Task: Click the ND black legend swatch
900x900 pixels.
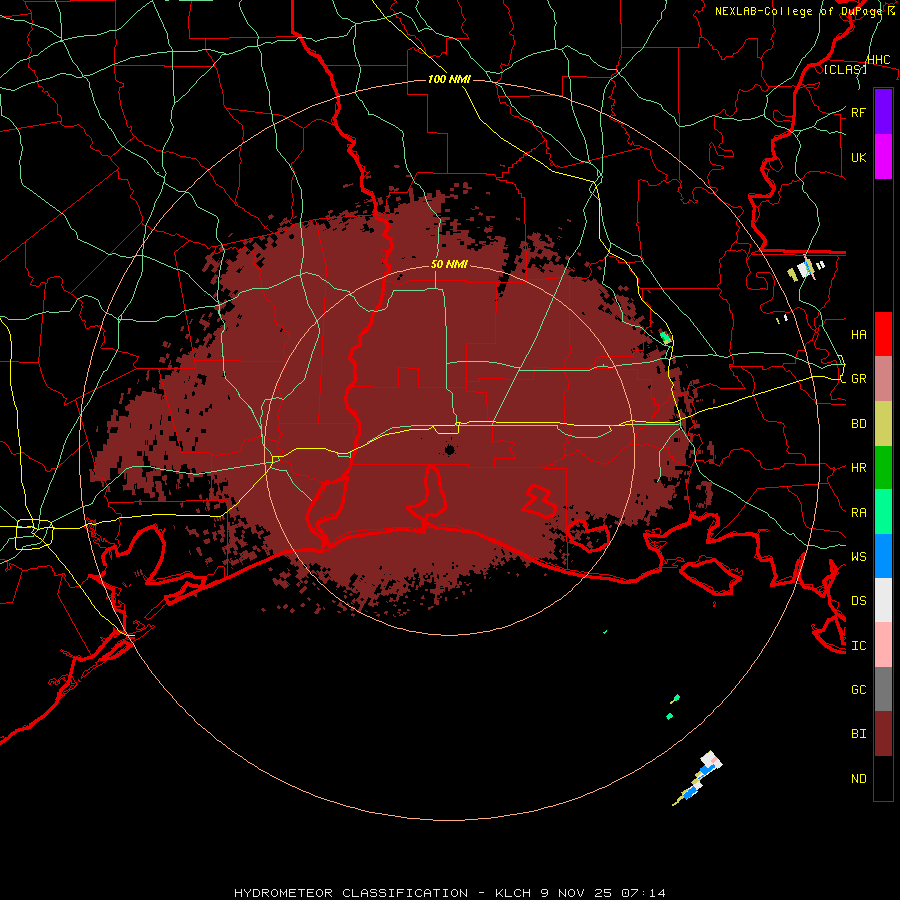Action: [x=883, y=778]
